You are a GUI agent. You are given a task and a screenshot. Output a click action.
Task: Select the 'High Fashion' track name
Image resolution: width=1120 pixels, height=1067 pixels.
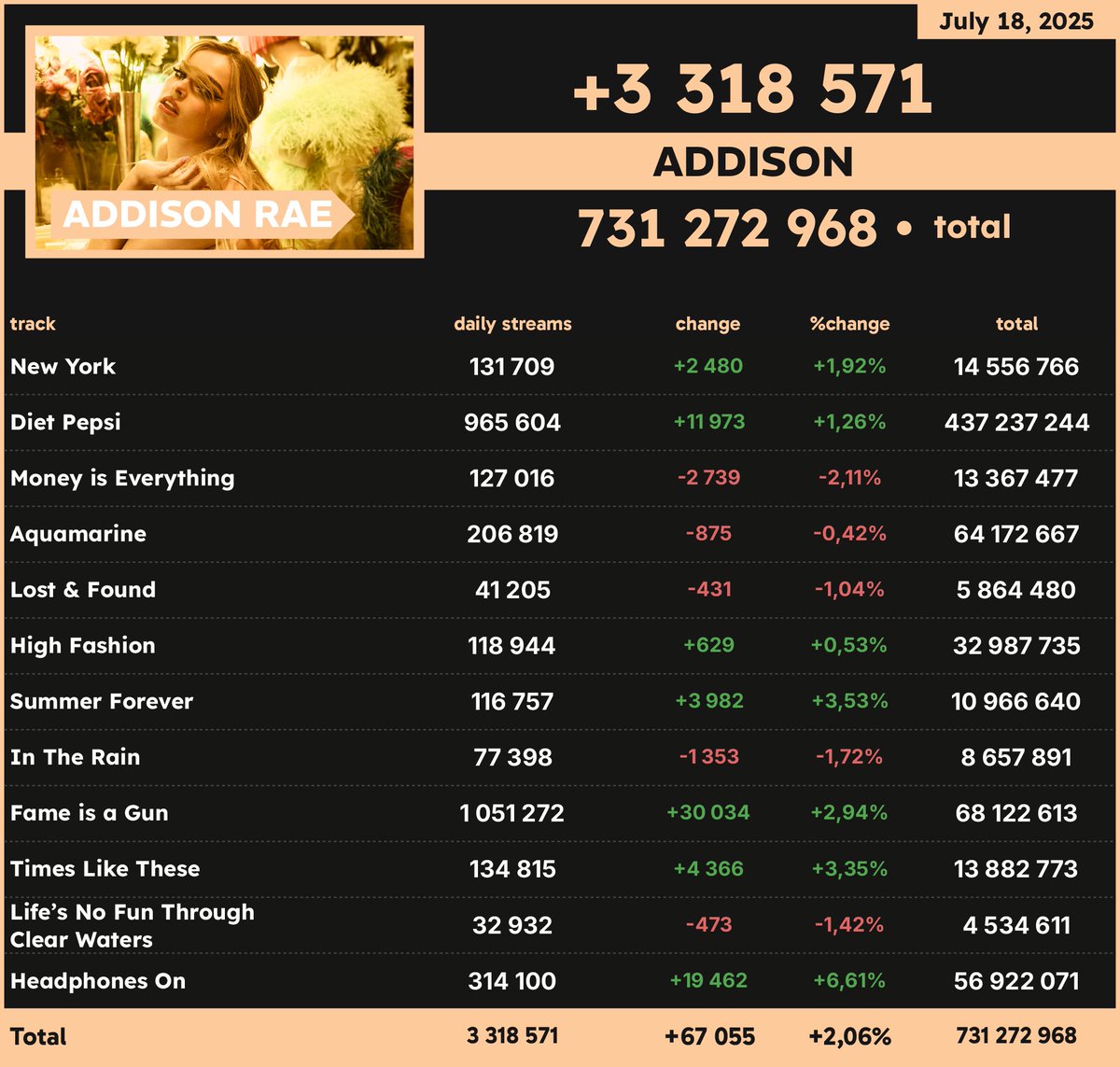[x=83, y=646]
